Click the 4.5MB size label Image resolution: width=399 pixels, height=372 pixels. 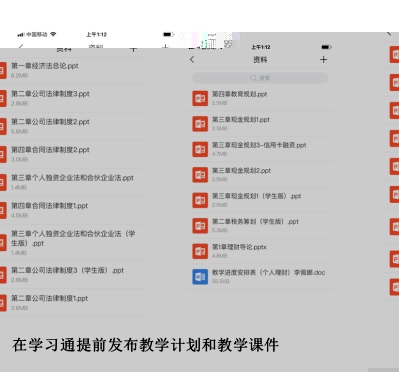pyautogui.click(x=19, y=216)
